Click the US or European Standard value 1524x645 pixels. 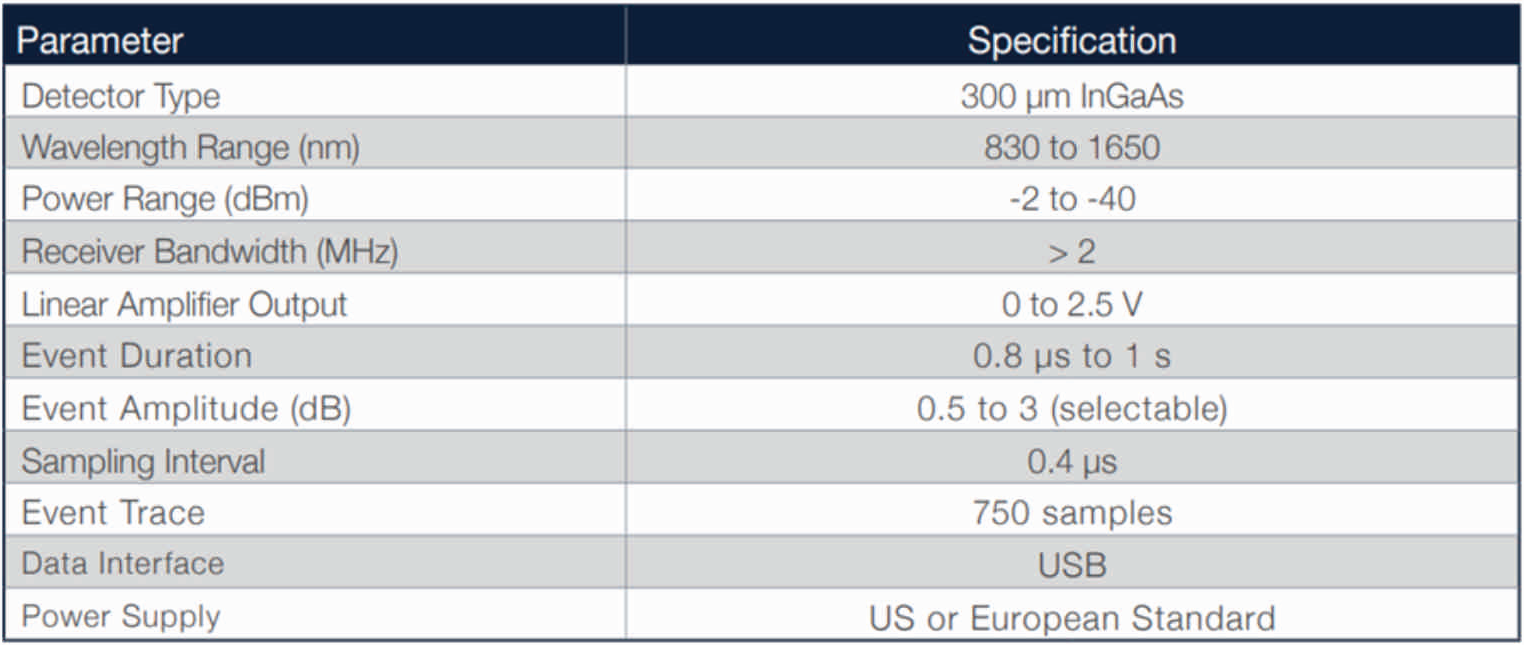(x=1071, y=617)
